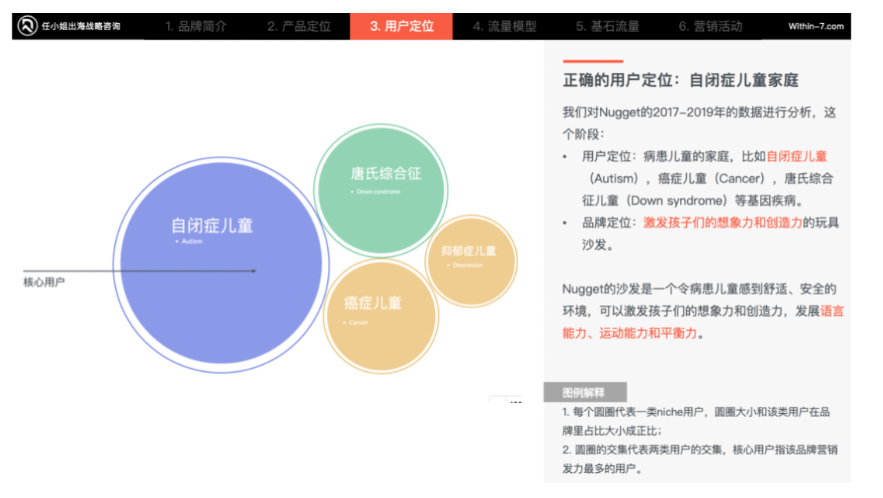
Task: Click the Within-7.com link
Action: click(x=816, y=26)
